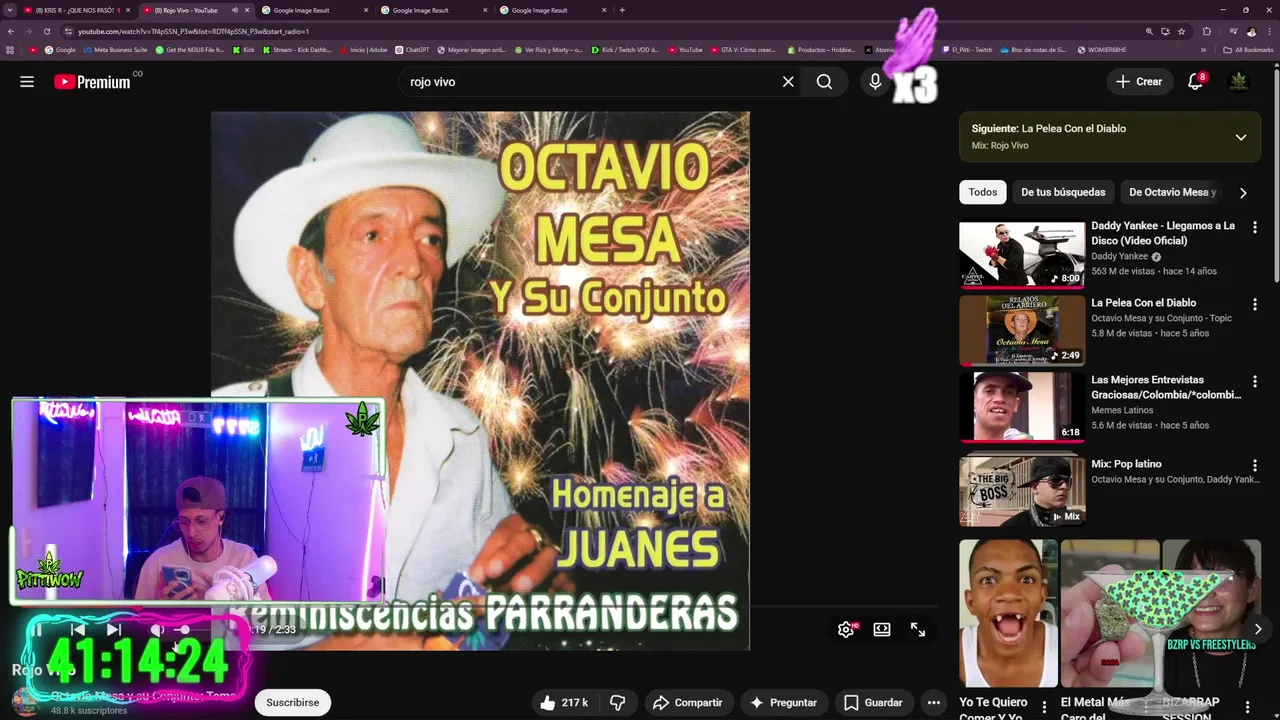Show the next Shorts with the arrow
This screenshot has height=720, width=1280.
tap(1257, 629)
